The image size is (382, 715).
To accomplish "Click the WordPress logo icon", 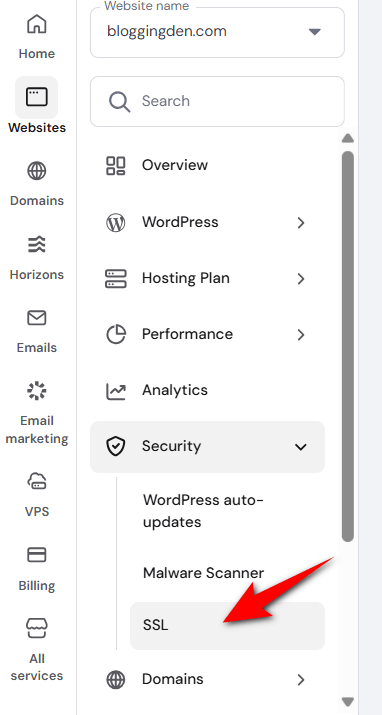I will click(x=115, y=223).
